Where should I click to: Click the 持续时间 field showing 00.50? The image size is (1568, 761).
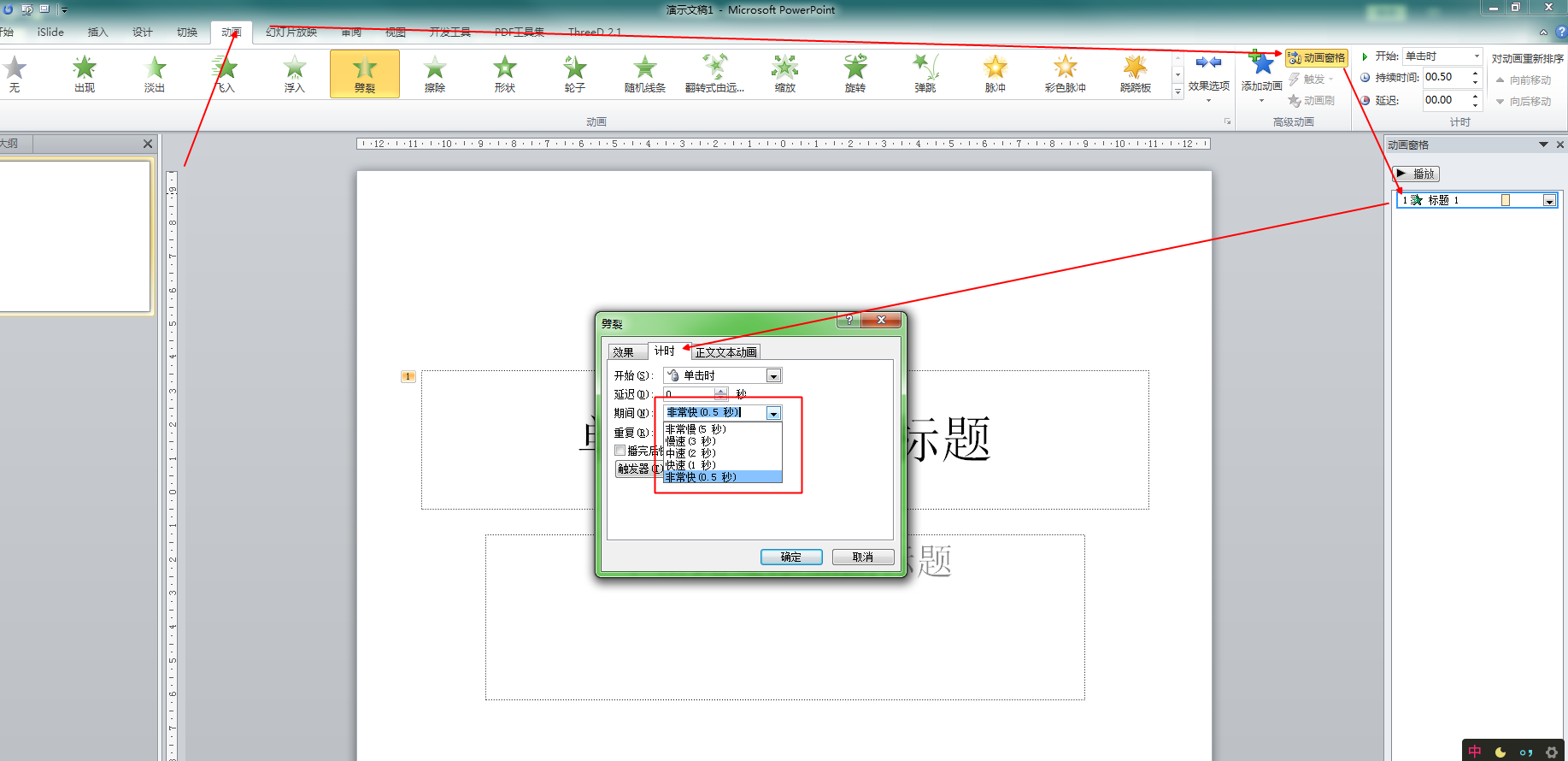pyautogui.click(x=1446, y=77)
